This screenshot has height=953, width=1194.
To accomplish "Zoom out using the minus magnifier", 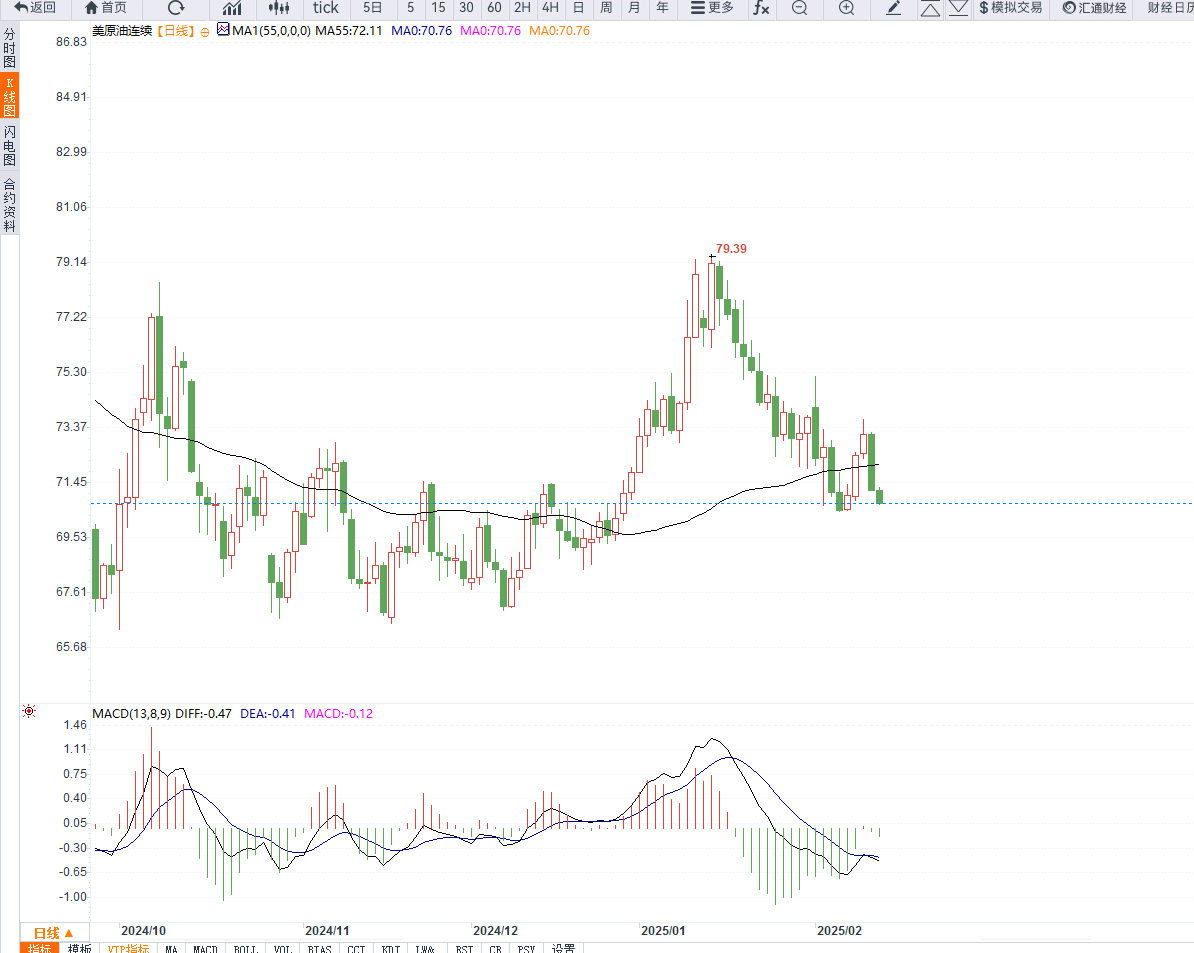I will click(x=799, y=8).
